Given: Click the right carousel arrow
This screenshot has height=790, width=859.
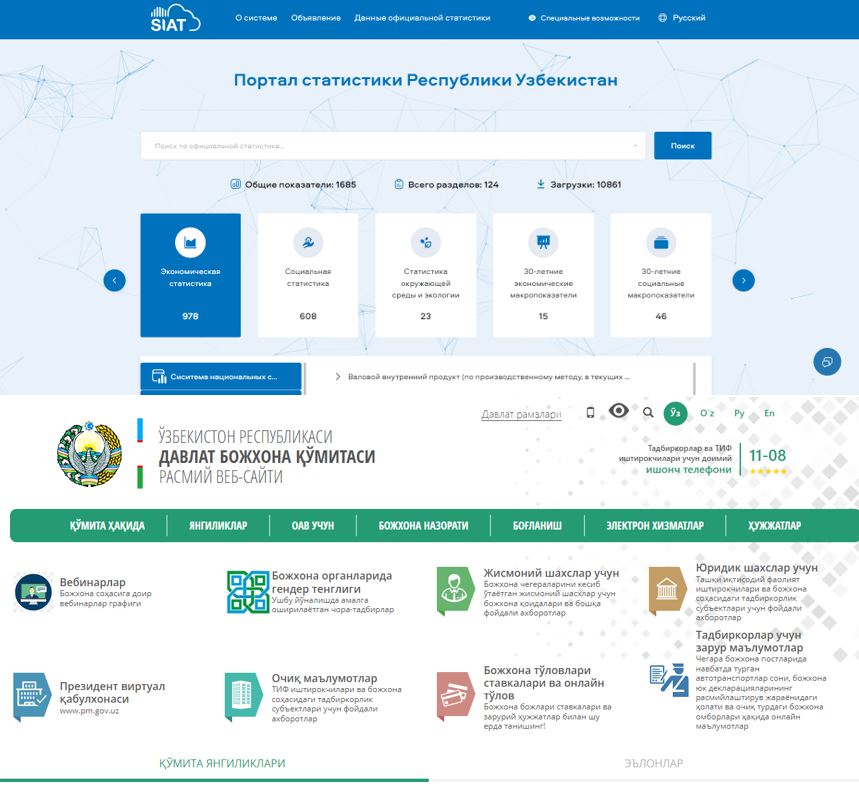Looking at the screenshot, I should (x=743, y=281).
